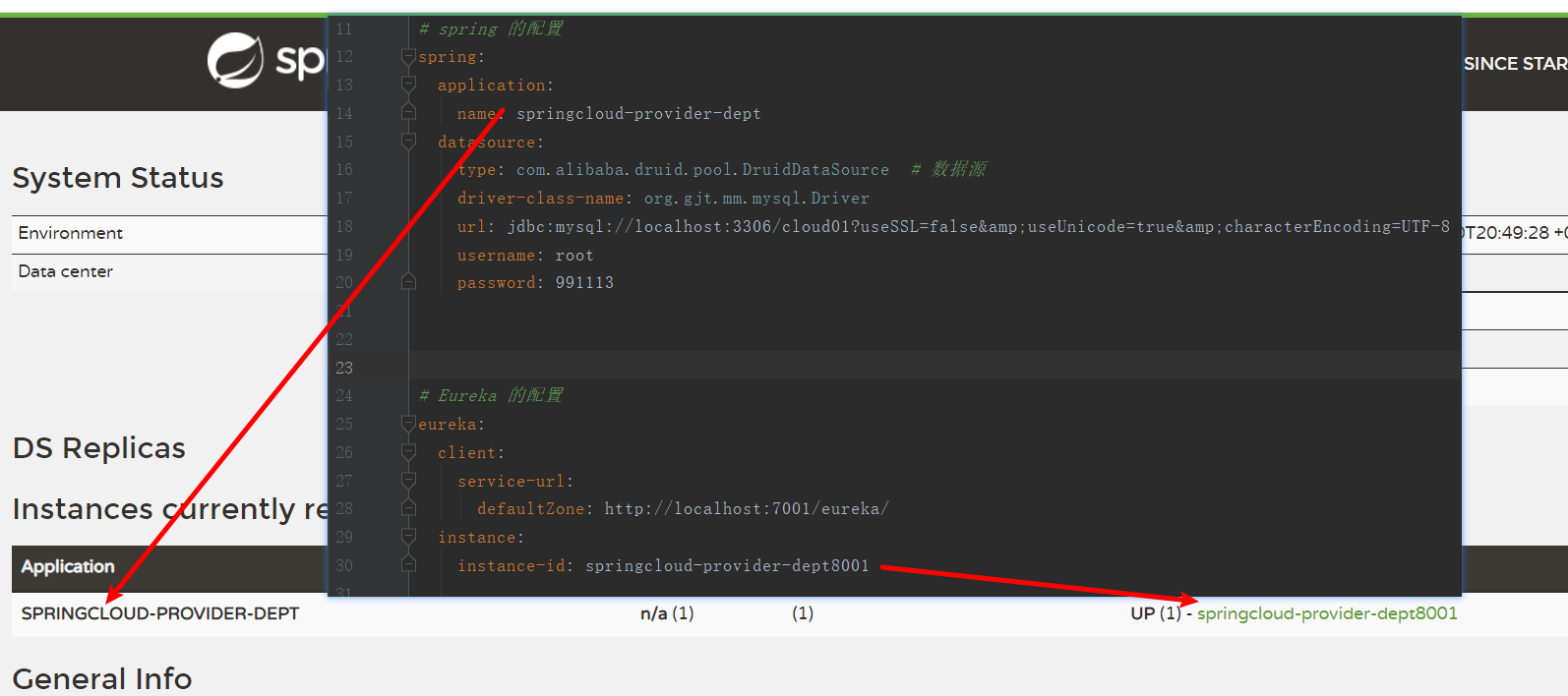1568x696 pixels.
Task: Click the password value 991113
Action: [x=584, y=283]
